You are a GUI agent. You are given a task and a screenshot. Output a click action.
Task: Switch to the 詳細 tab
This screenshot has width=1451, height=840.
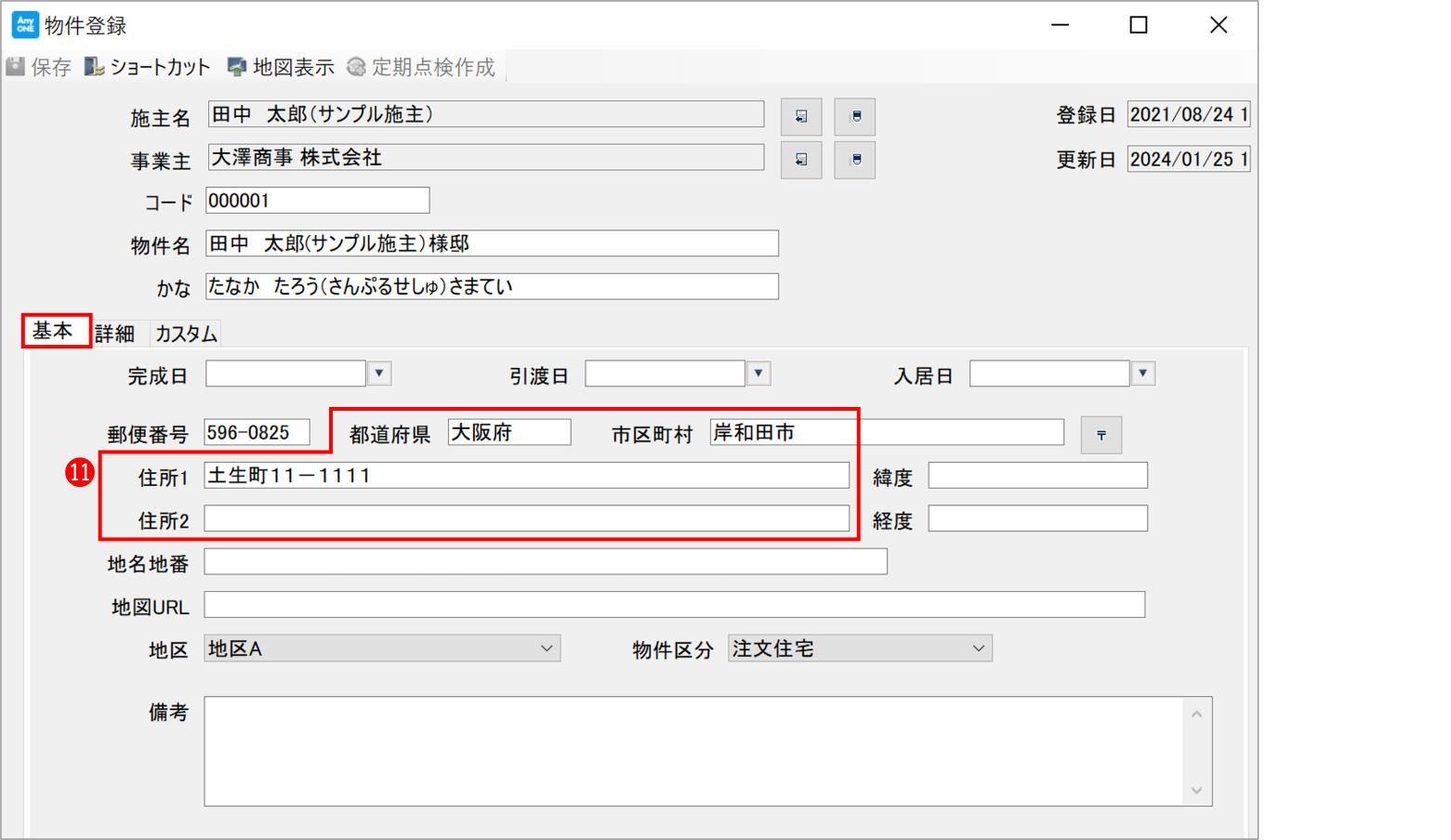coord(115,334)
